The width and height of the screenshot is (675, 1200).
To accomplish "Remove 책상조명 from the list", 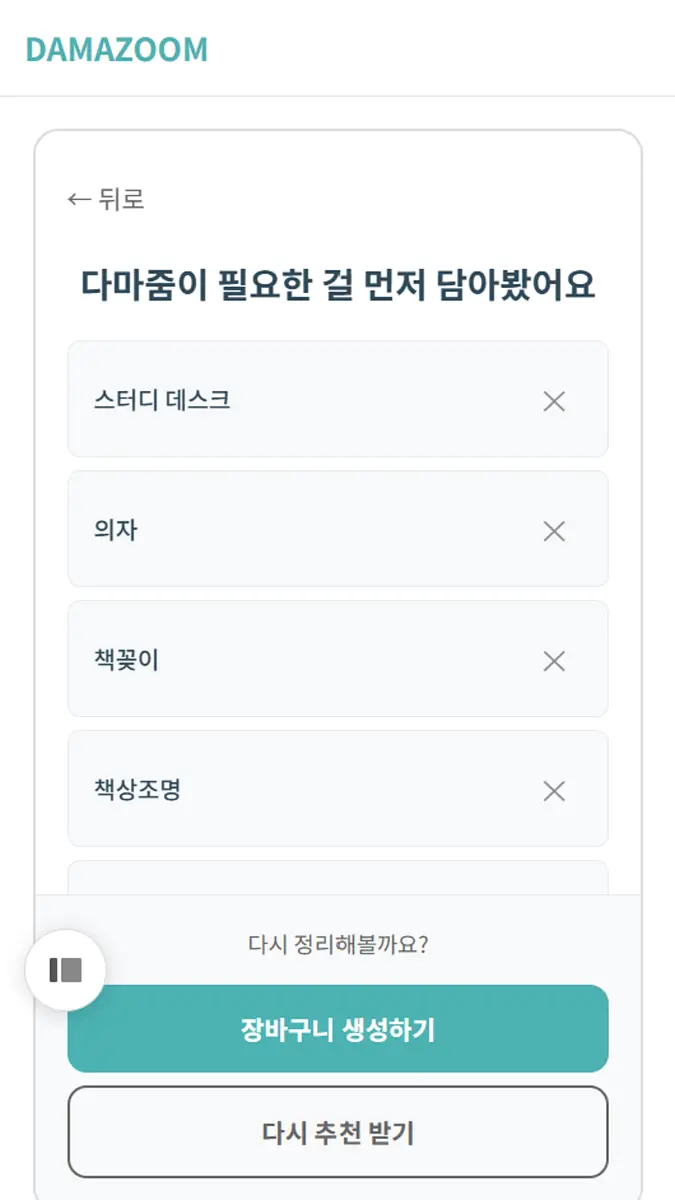I will (x=554, y=791).
